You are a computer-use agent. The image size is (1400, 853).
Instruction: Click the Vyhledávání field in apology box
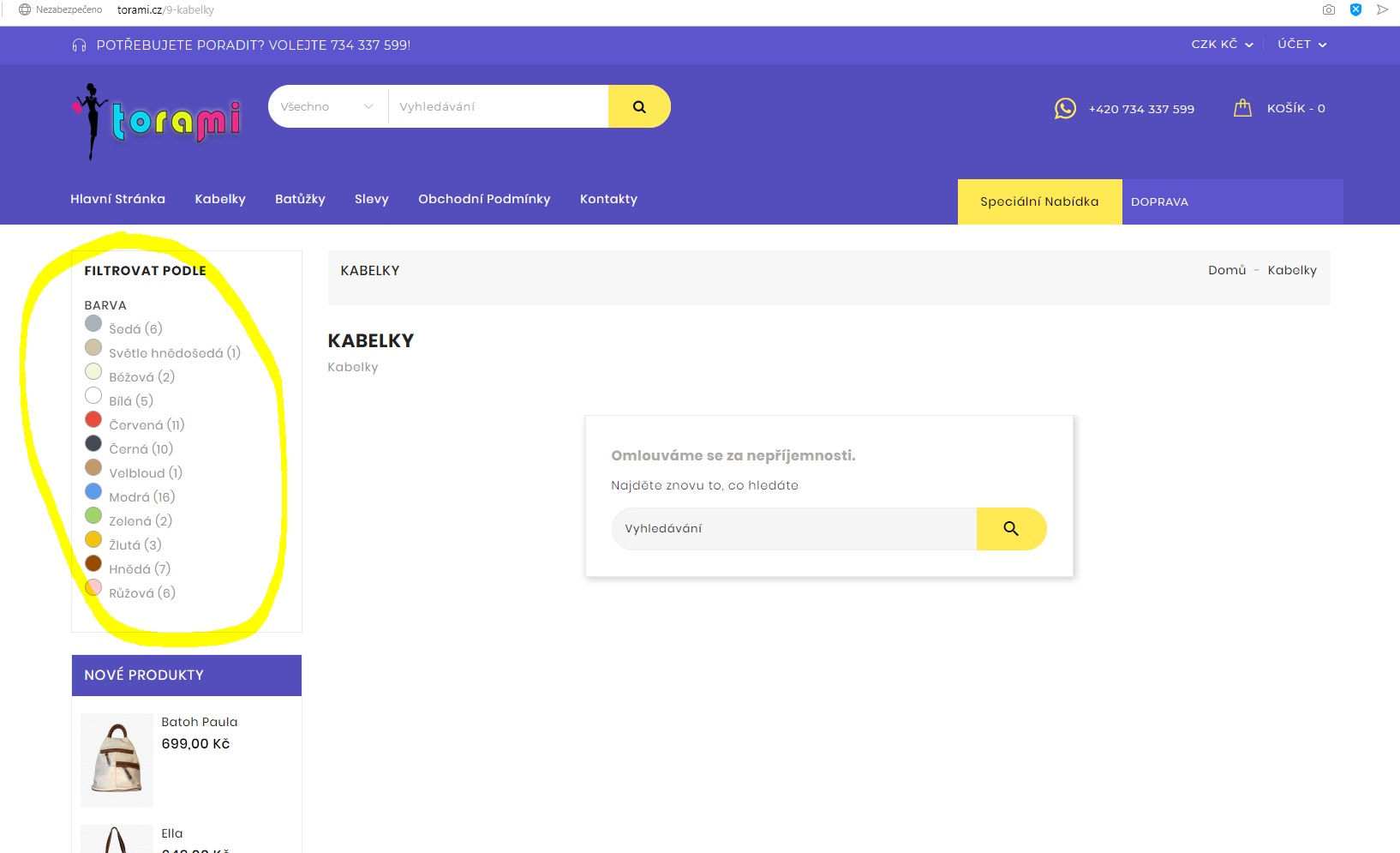coord(794,529)
